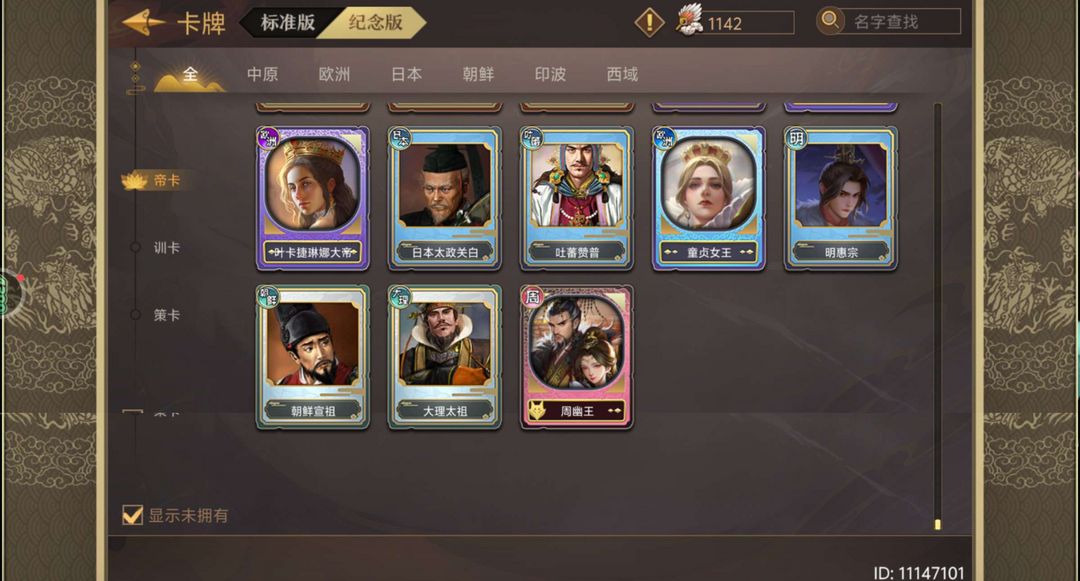Select the 童贞女王 card
The width and height of the screenshot is (1080, 581).
(709, 198)
